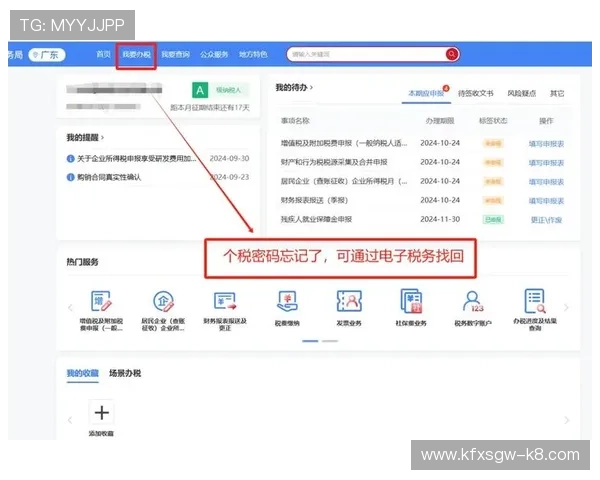
Task: Click the 办理期限 column header
Action: pyautogui.click(x=440, y=121)
